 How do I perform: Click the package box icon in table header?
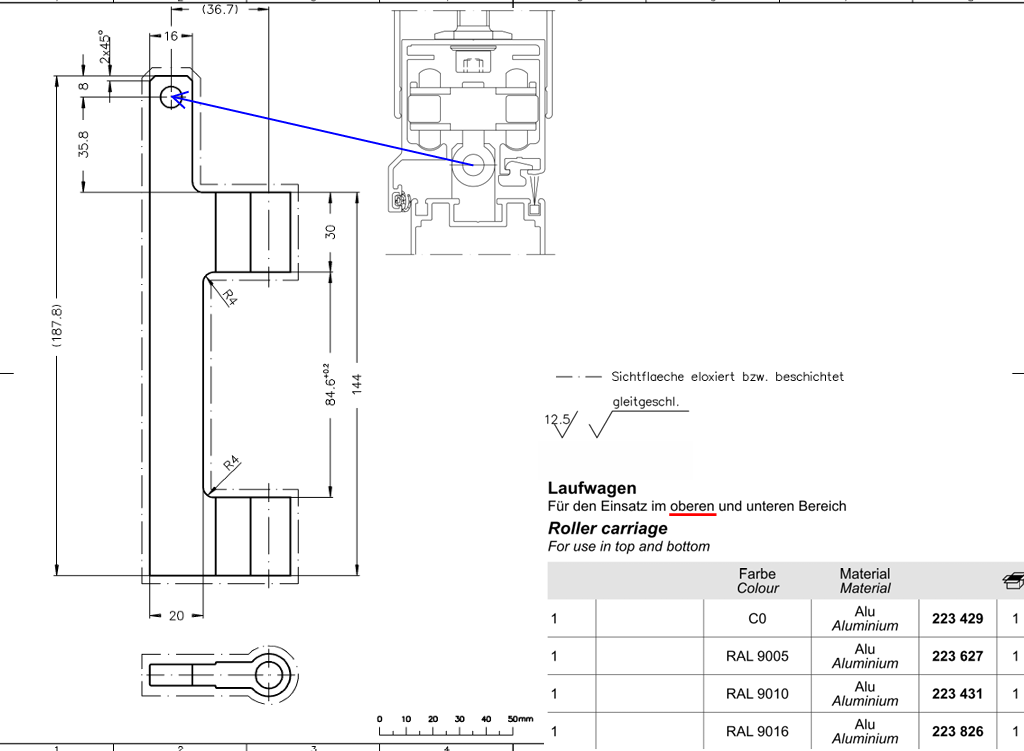tap(1013, 580)
